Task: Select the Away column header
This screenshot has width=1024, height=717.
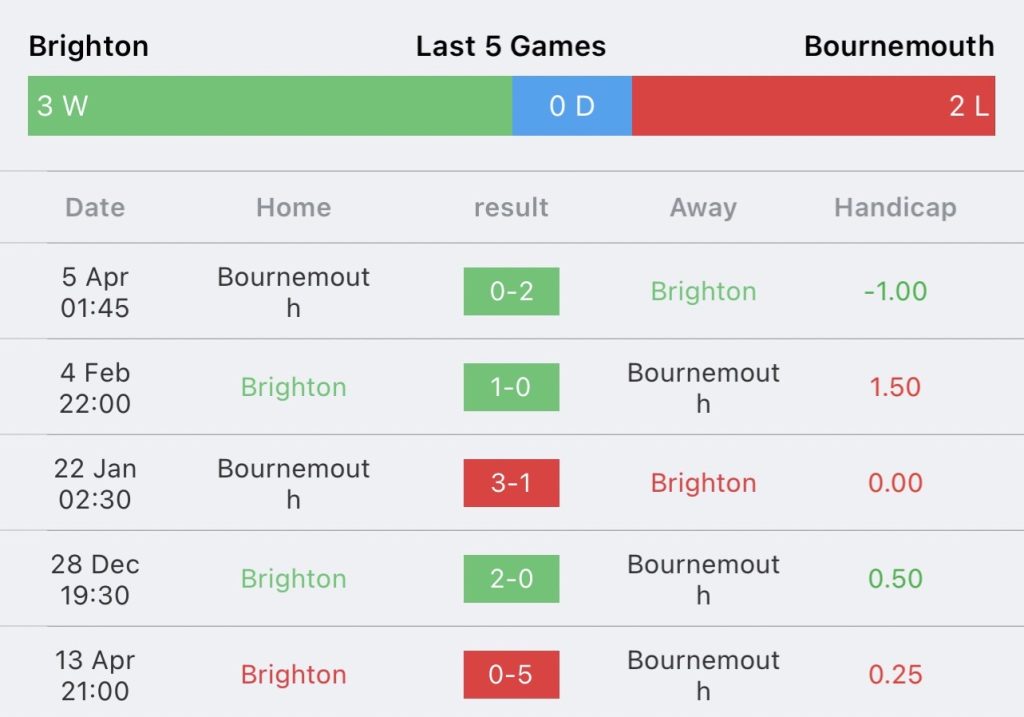Action: pos(703,208)
